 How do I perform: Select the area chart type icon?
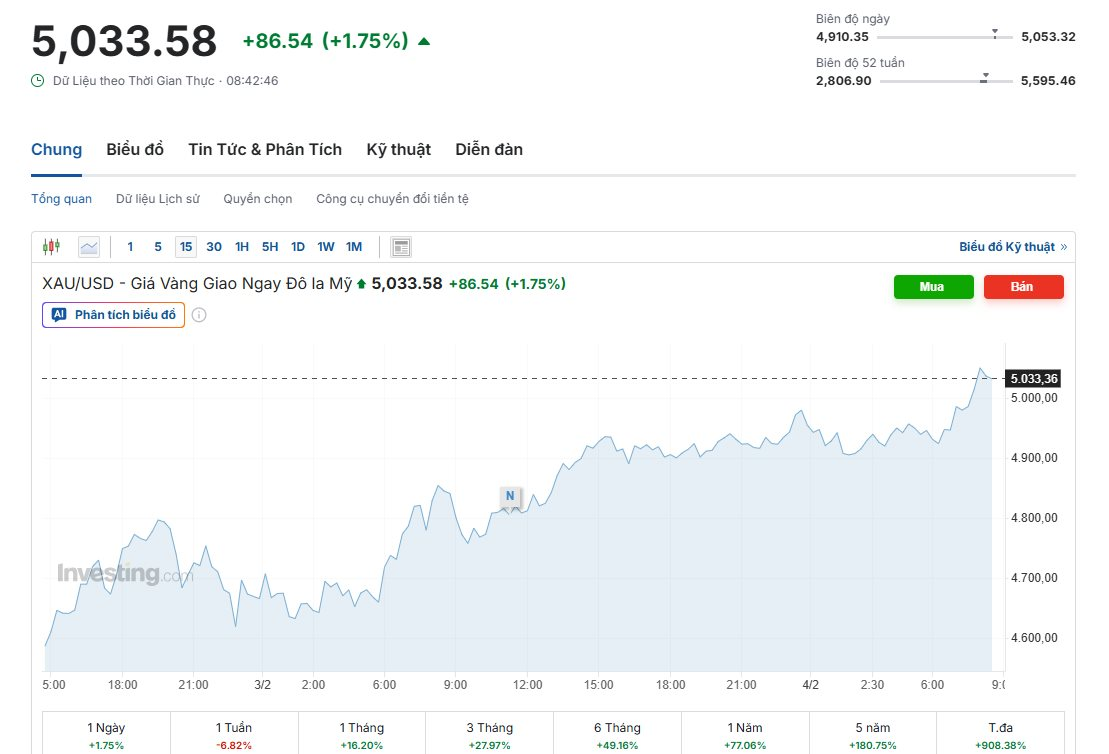[x=89, y=247]
